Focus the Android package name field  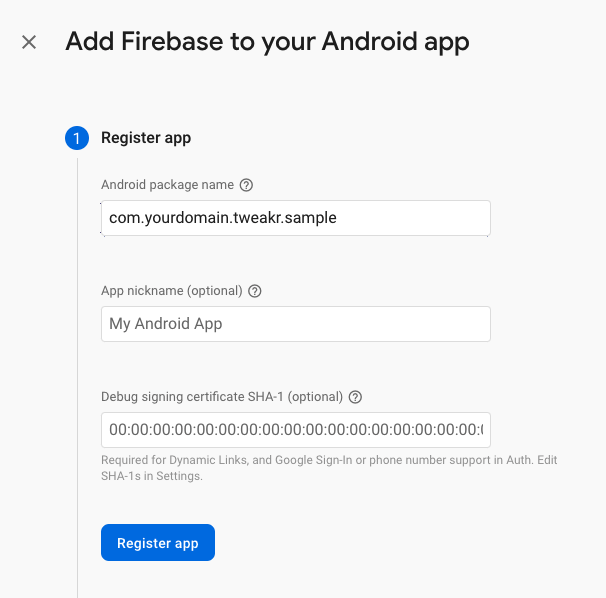pyautogui.click(x=295, y=218)
